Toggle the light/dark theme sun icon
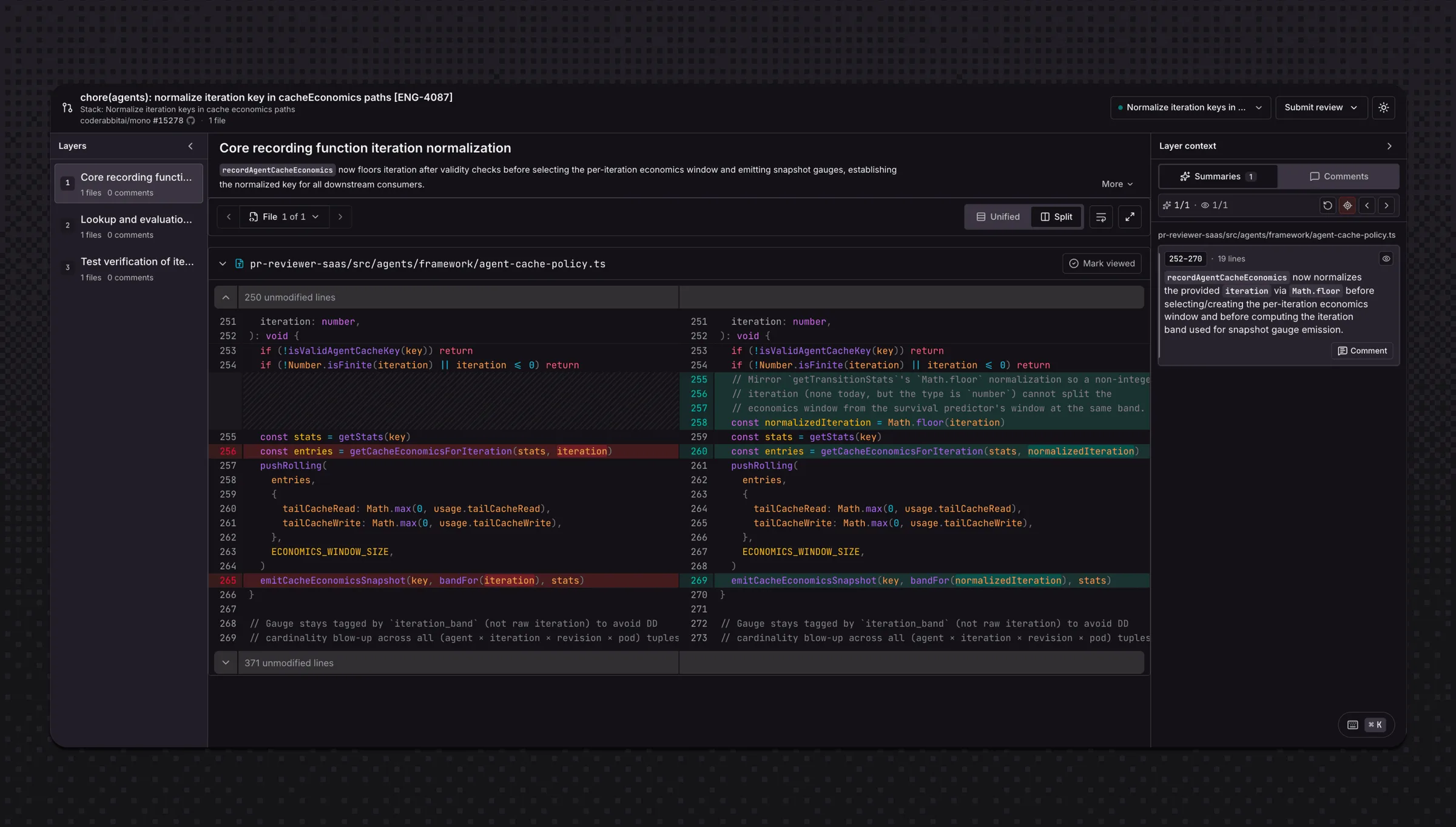Image resolution: width=1456 pixels, height=827 pixels. pyautogui.click(x=1383, y=107)
